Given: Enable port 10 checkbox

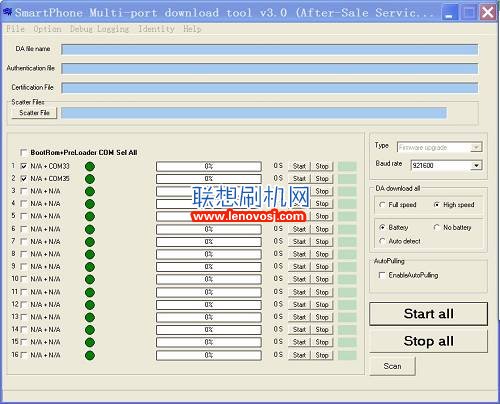Looking at the screenshot, I should tap(24, 279).
